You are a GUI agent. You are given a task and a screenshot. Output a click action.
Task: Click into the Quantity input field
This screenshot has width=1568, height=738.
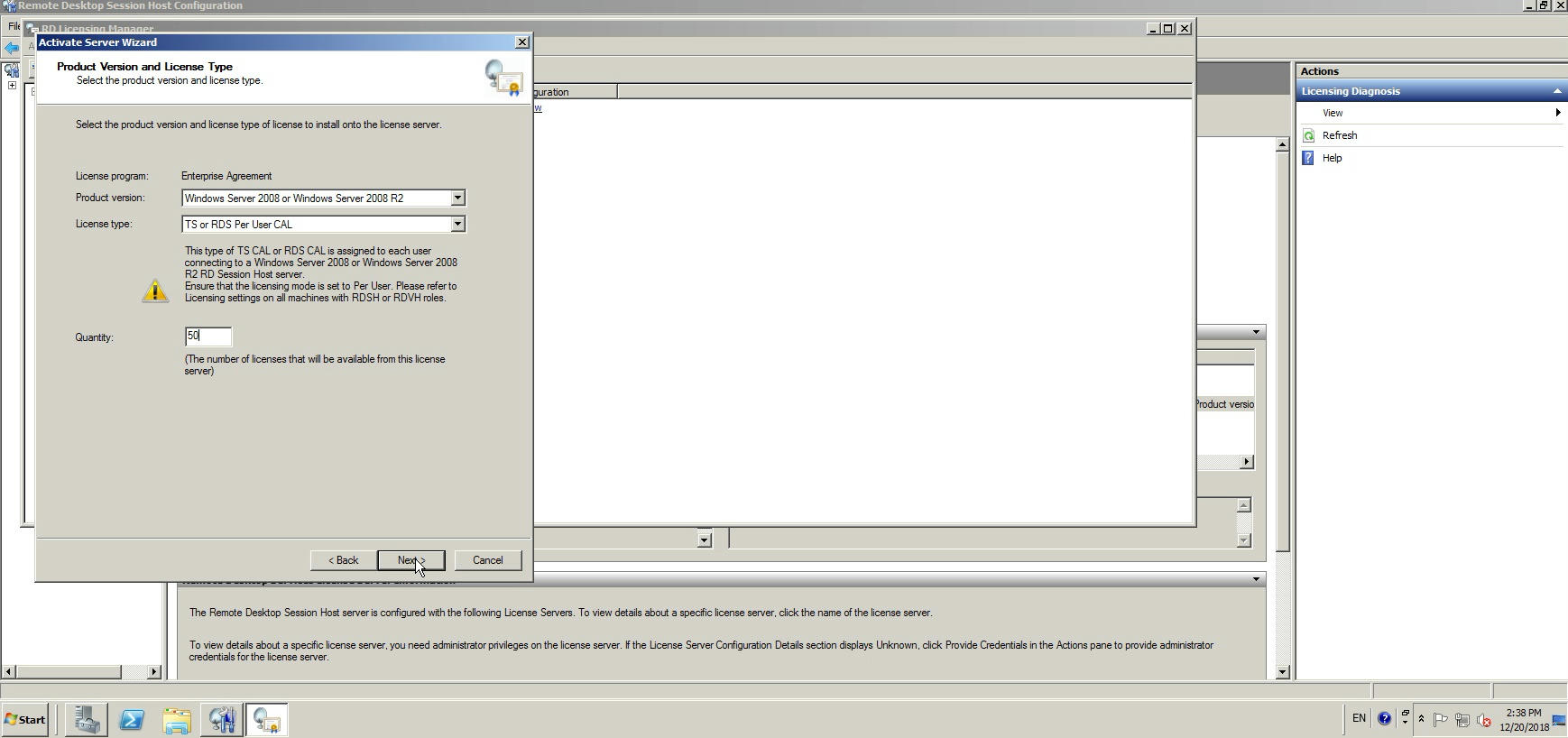click(208, 337)
